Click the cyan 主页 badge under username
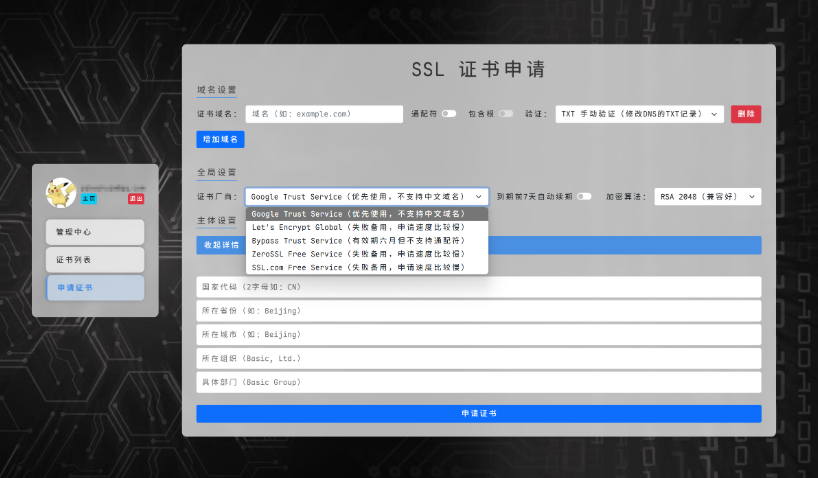Screen dimensions: 818x478 89,199
